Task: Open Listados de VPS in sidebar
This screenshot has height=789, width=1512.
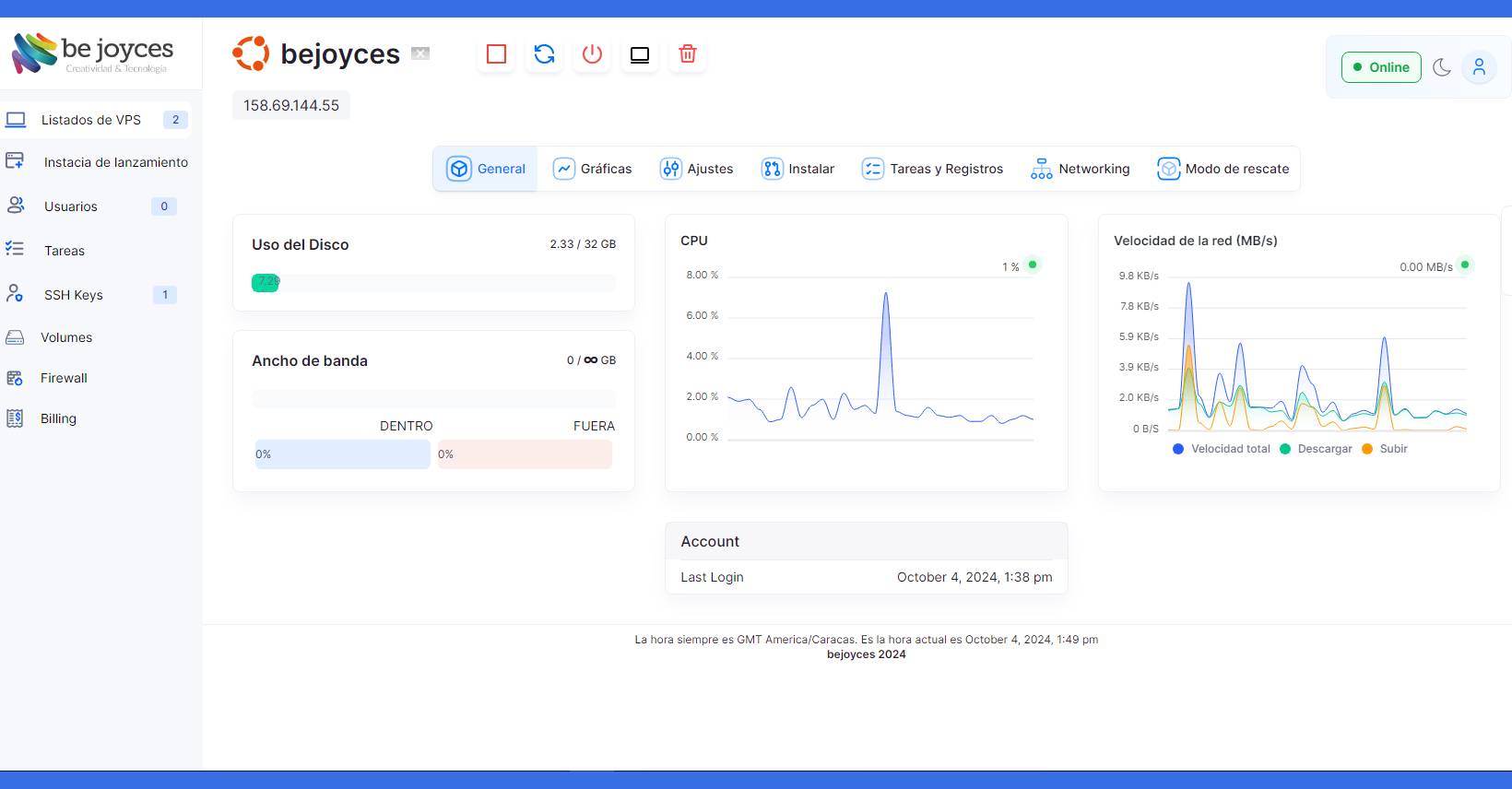Action: (90, 120)
